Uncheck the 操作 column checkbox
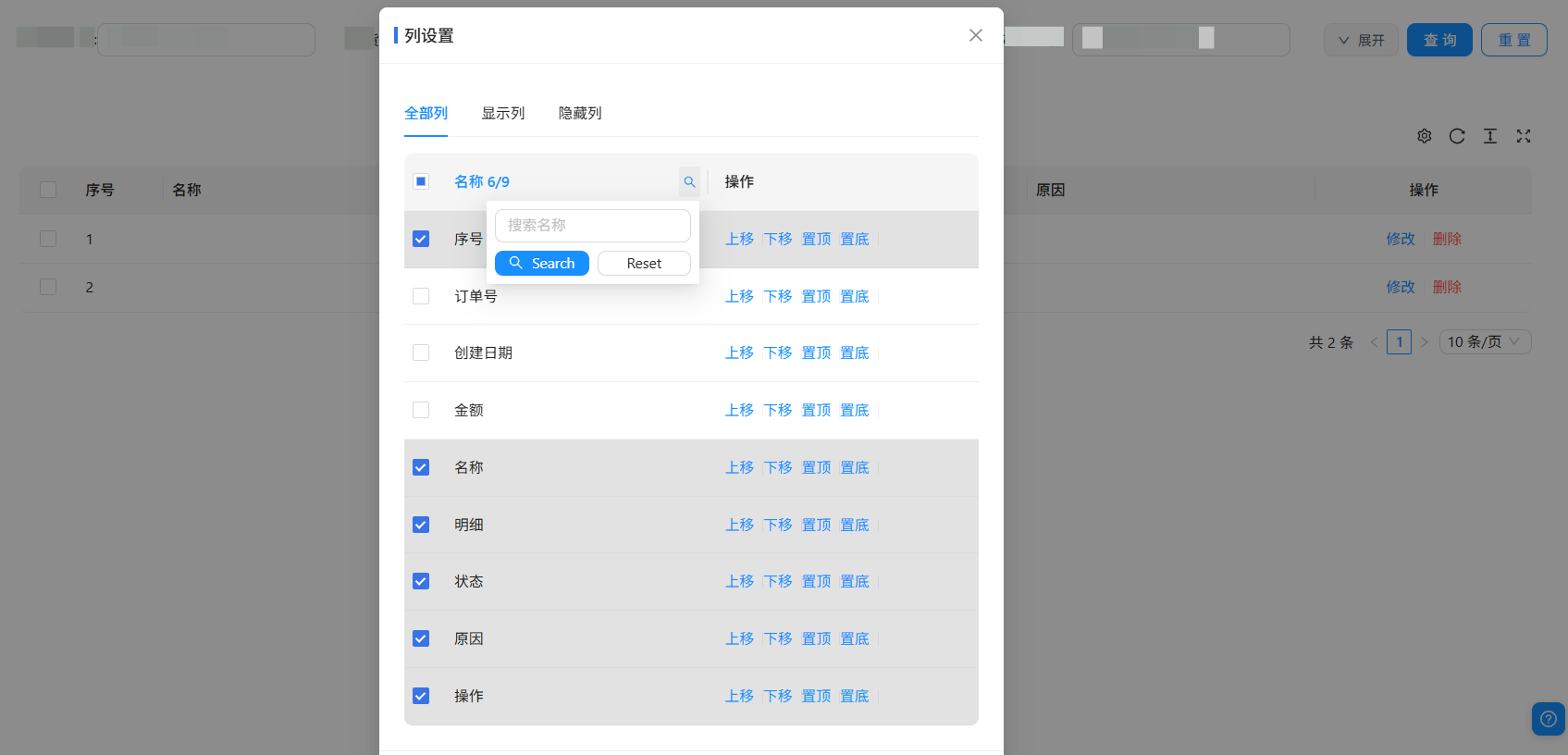Image resolution: width=1568 pixels, height=755 pixels. [421, 696]
